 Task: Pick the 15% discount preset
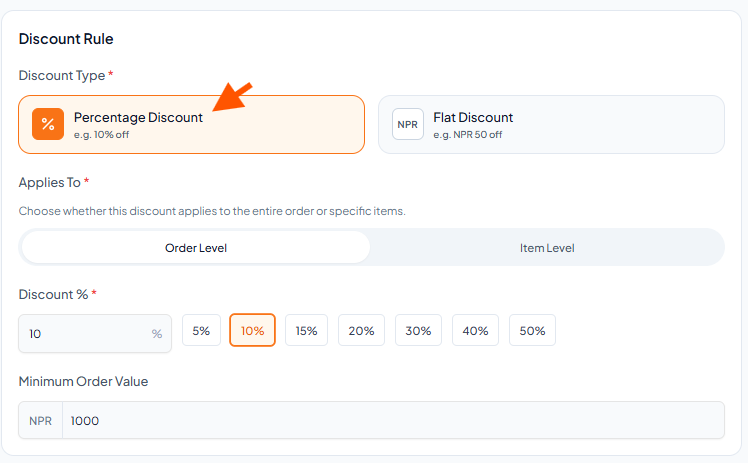point(306,330)
